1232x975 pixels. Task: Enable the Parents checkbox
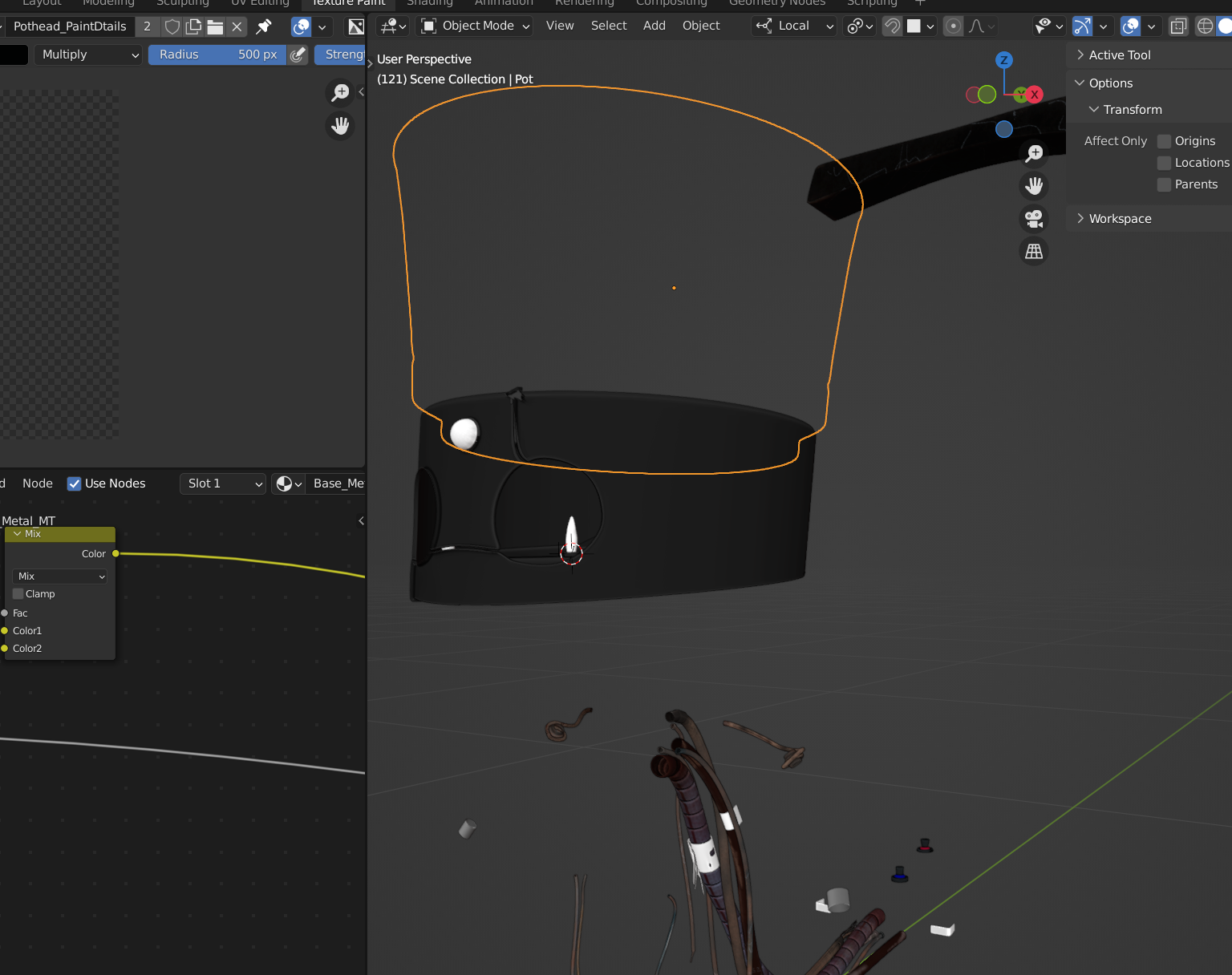[1164, 184]
